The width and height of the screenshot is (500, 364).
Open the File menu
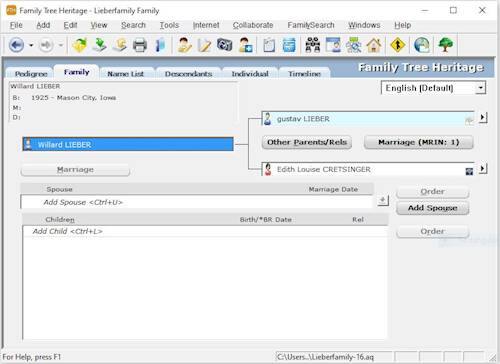click(x=16, y=25)
